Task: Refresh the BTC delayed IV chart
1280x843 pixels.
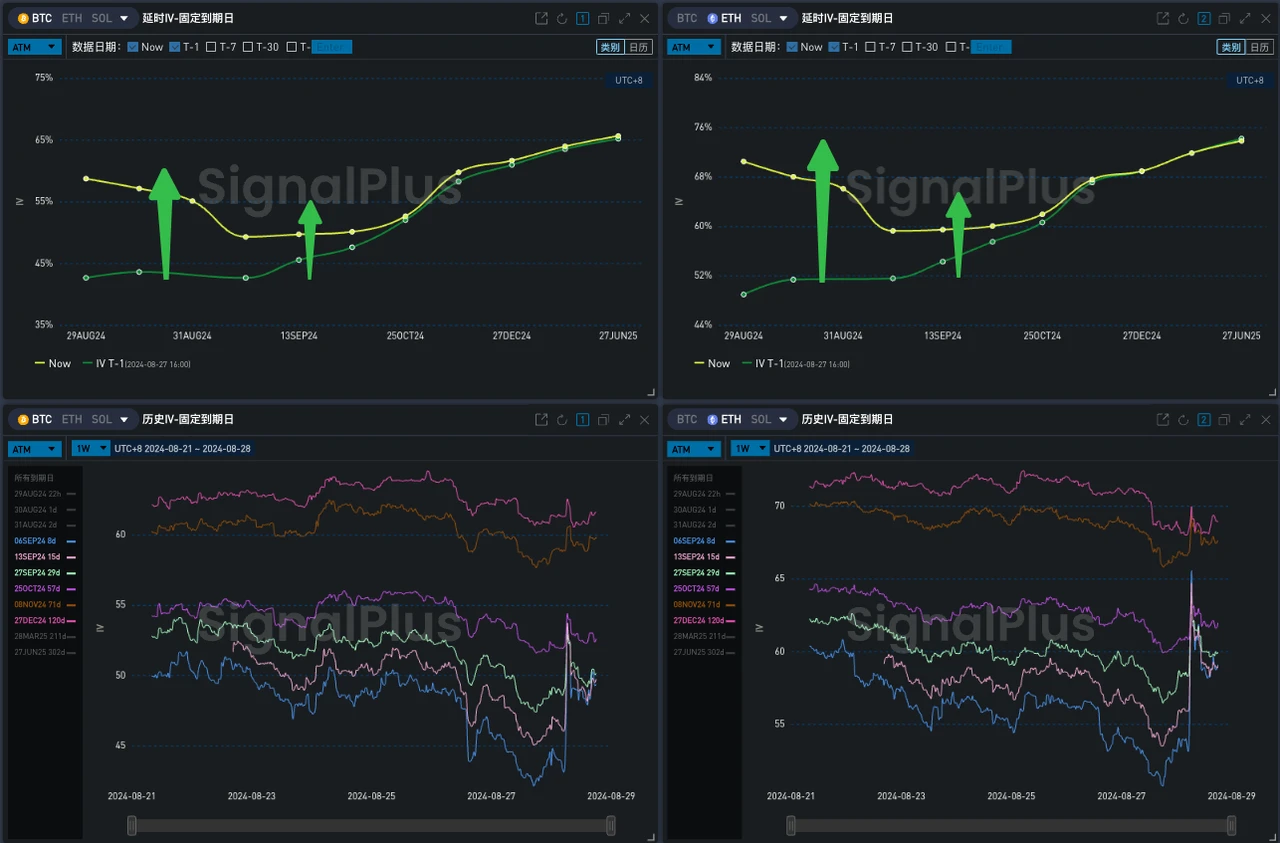Action: pos(562,18)
